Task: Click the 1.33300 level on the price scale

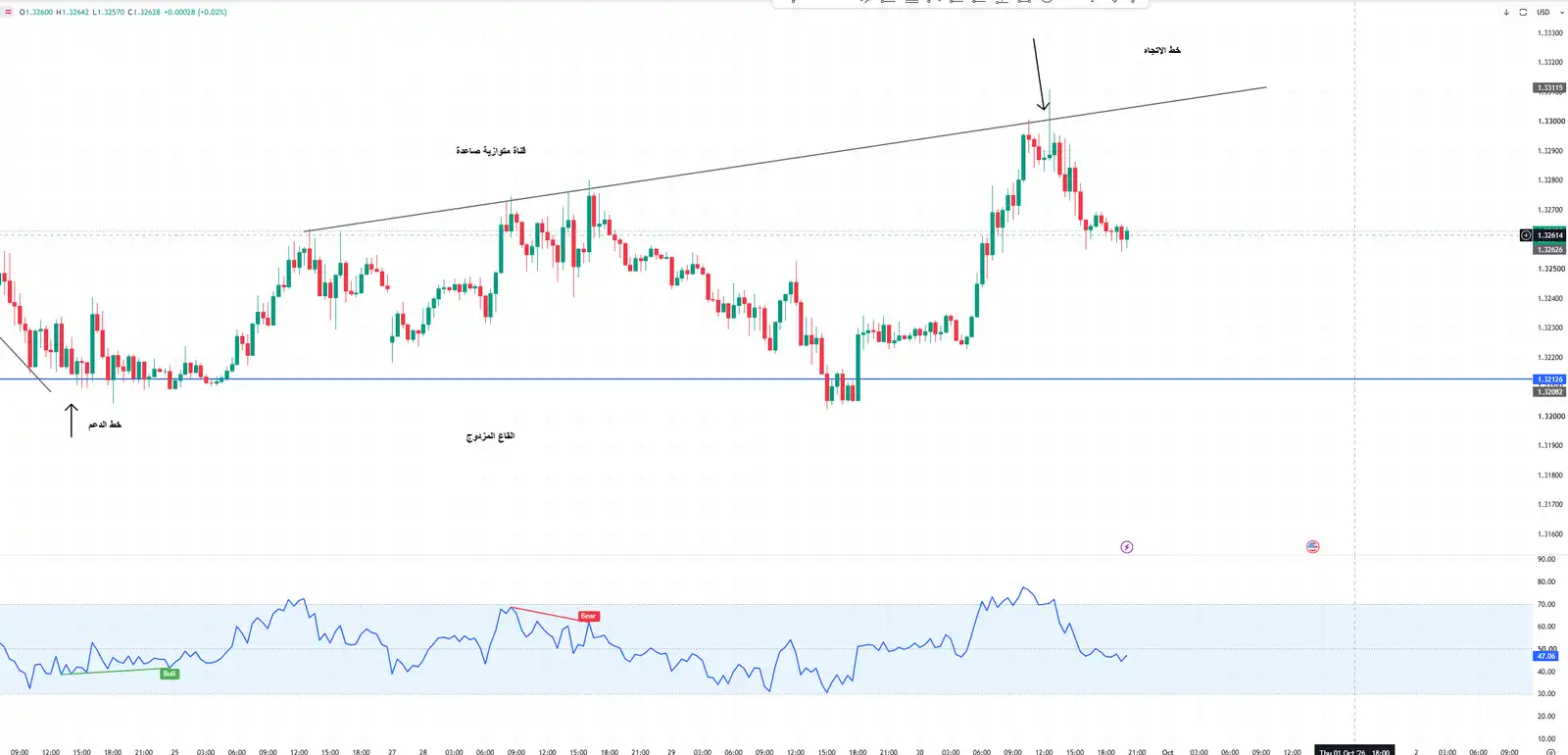Action: [1550, 33]
